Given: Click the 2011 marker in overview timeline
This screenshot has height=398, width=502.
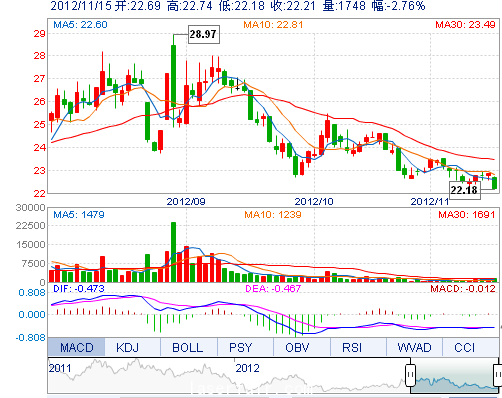Looking at the screenshot, I should [x=60, y=368].
